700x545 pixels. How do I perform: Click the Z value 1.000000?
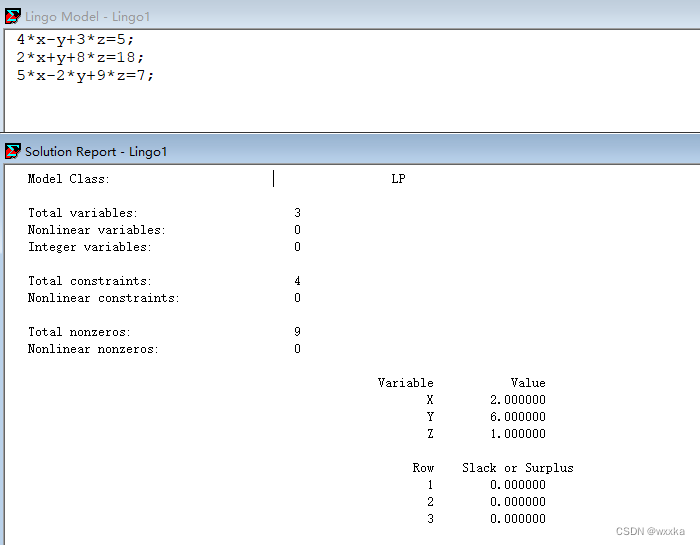pyautogui.click(x=518, y=434)
